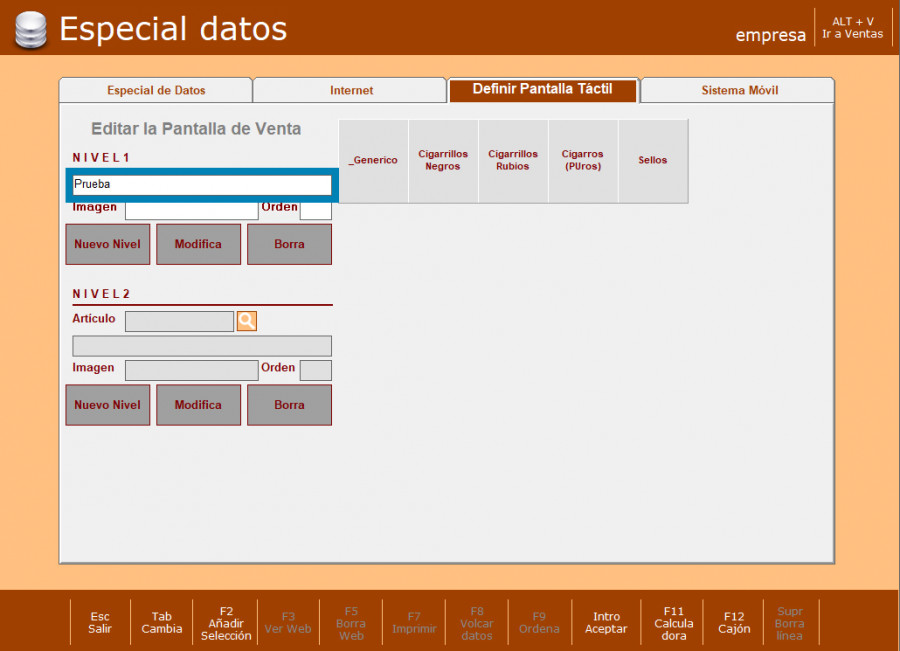Select the Sellos category tile
900x651 pixels.
(653, 161)
